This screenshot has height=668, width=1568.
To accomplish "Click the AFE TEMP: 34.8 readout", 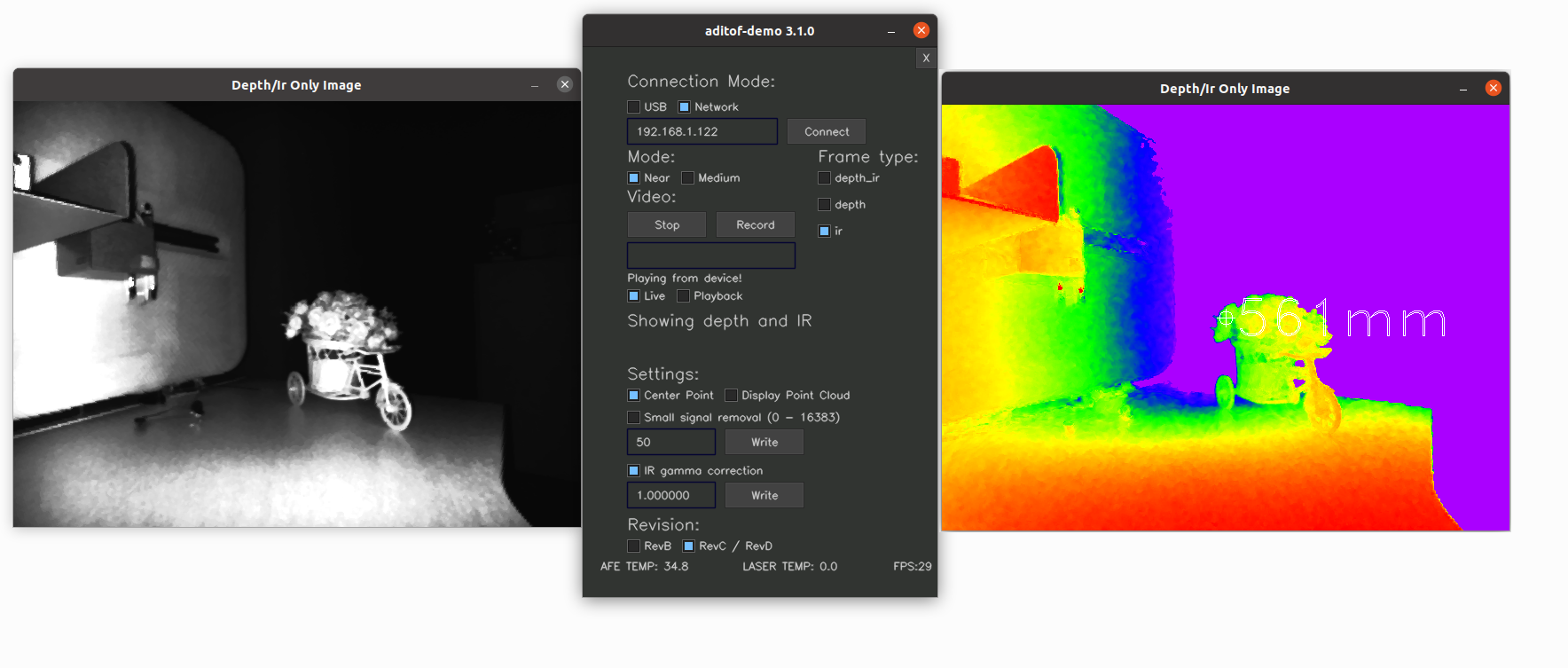I will tap(644, 566).
